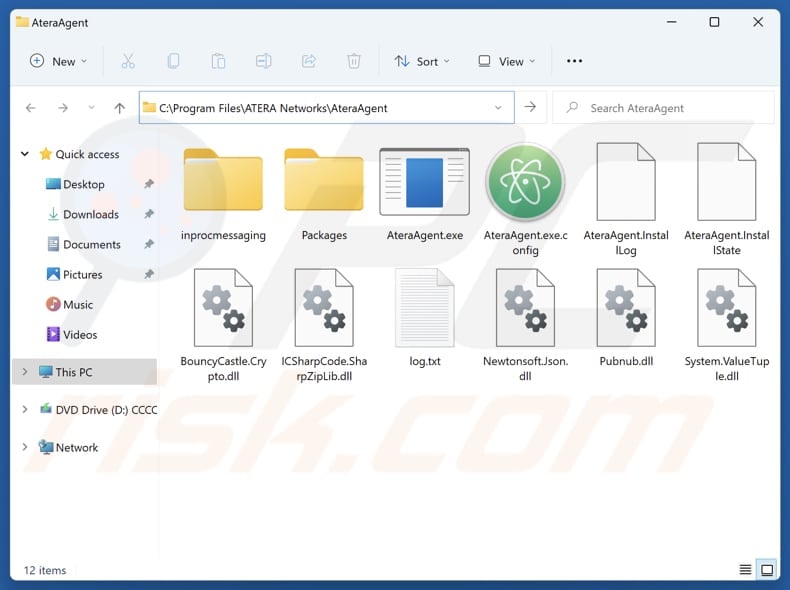Screen dimensions: 790x590
Task: Open Music in the sidebar
Action: 70,304
